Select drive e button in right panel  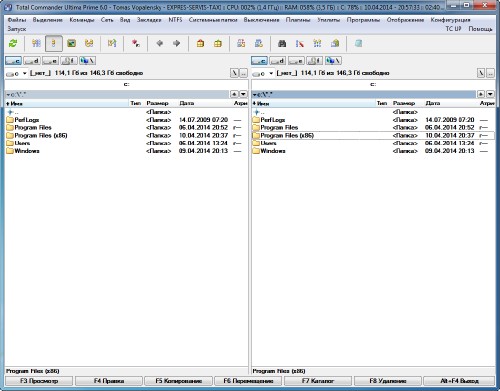[296, 61]
